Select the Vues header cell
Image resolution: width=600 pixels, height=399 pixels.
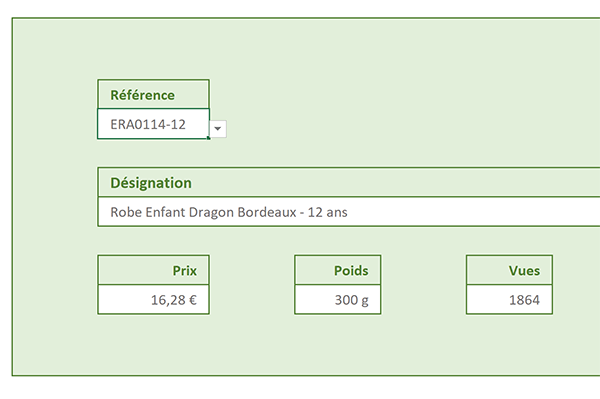(x=509, y=270)
